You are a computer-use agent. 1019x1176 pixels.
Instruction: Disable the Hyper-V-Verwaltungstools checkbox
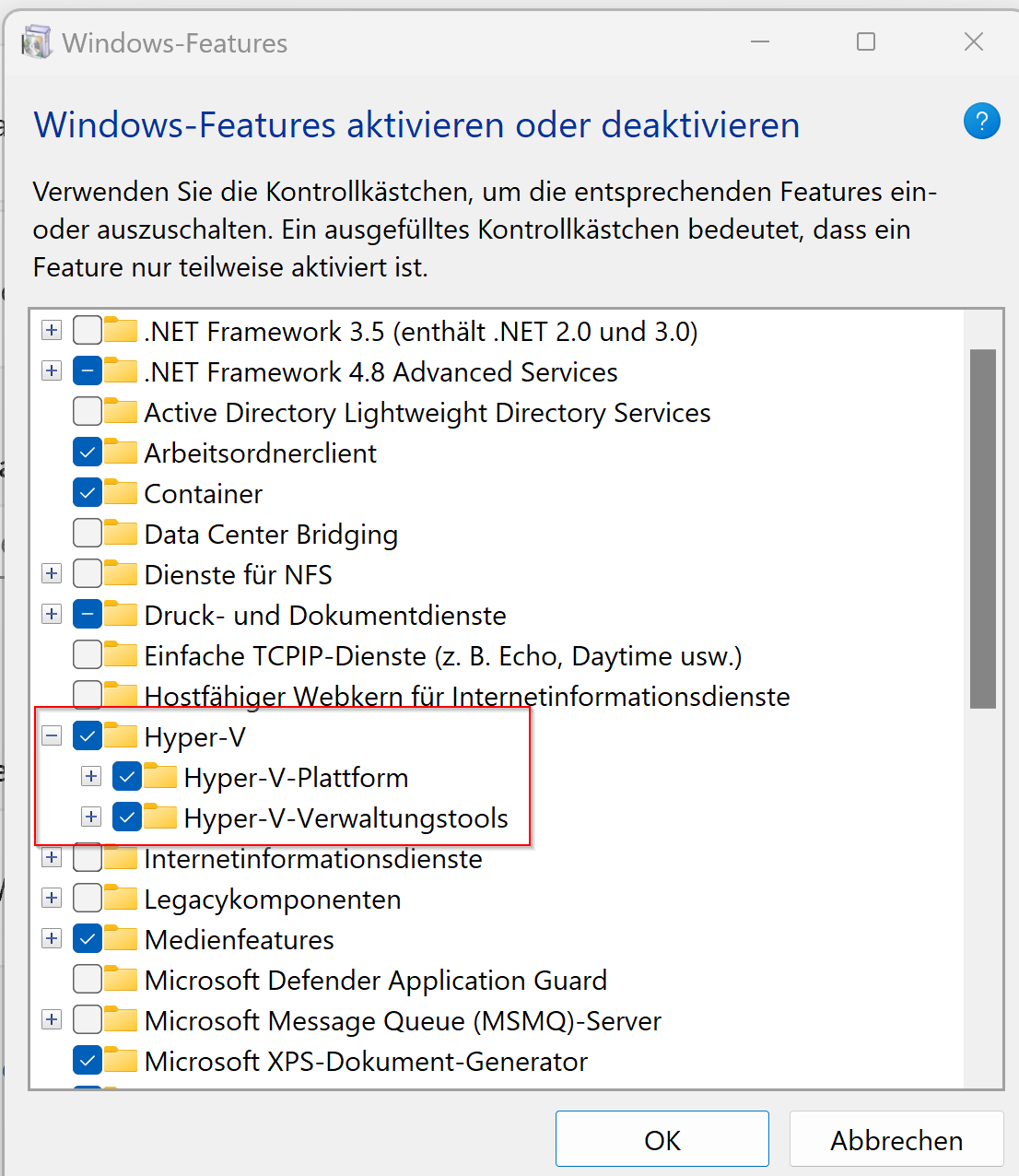(126, 817)
